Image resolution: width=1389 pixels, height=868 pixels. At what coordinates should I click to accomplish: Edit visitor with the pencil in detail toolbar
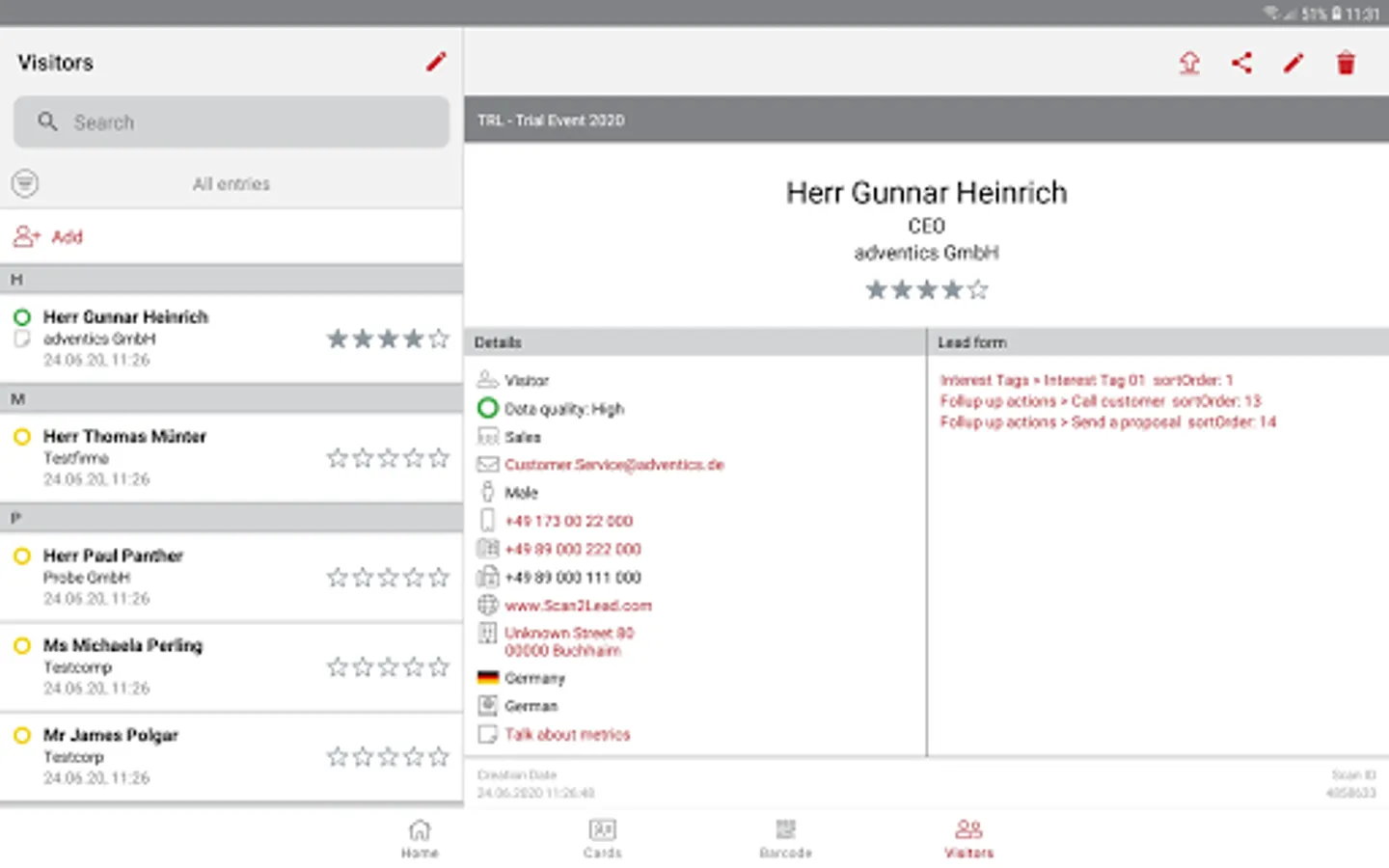click(1294, 63)
